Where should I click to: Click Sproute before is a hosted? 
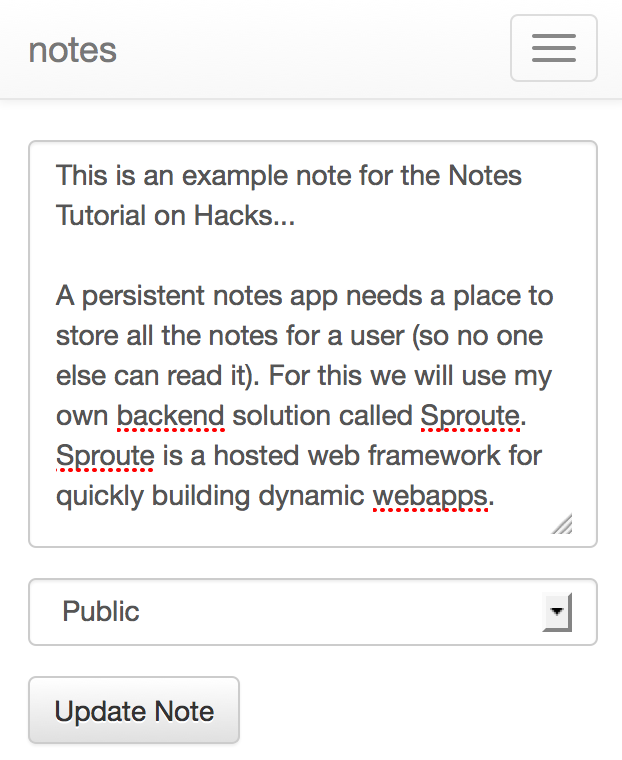(105, 456)
